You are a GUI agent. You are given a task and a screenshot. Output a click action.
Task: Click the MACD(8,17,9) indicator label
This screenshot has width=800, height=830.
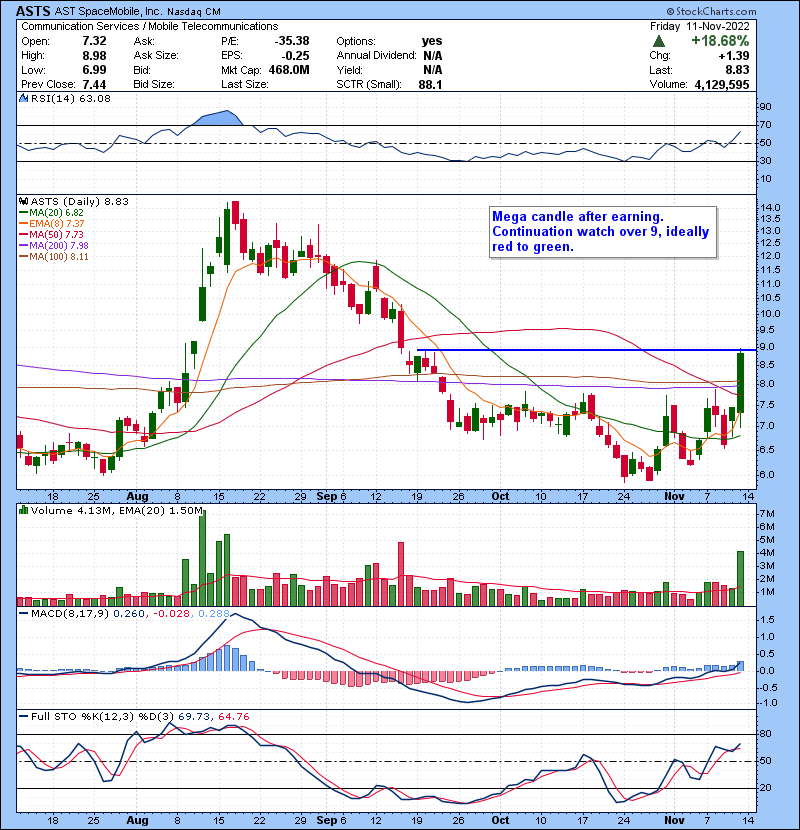click(x=70, y=614)
